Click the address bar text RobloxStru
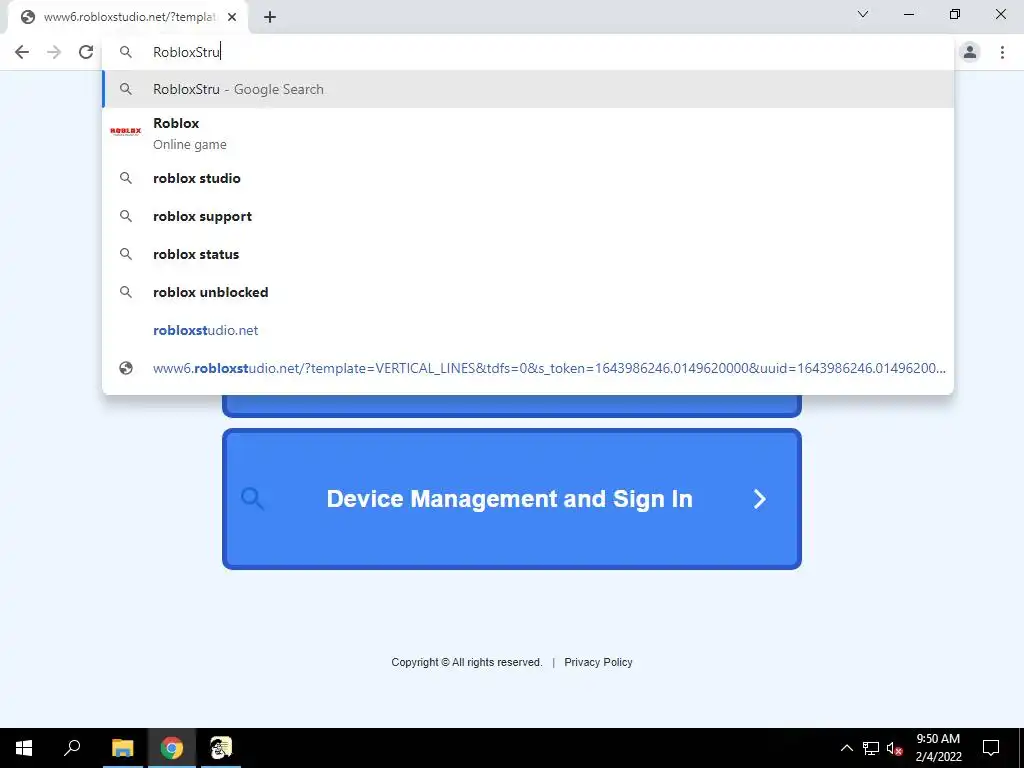This screenshot has height=768, width=1024. [x=186, y=52]
